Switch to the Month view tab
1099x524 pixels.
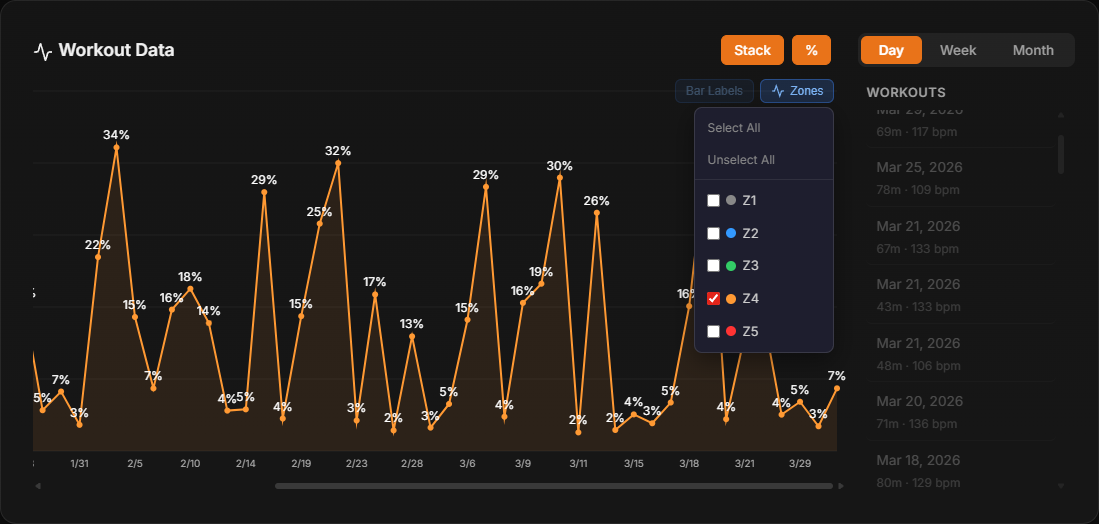1032,50
